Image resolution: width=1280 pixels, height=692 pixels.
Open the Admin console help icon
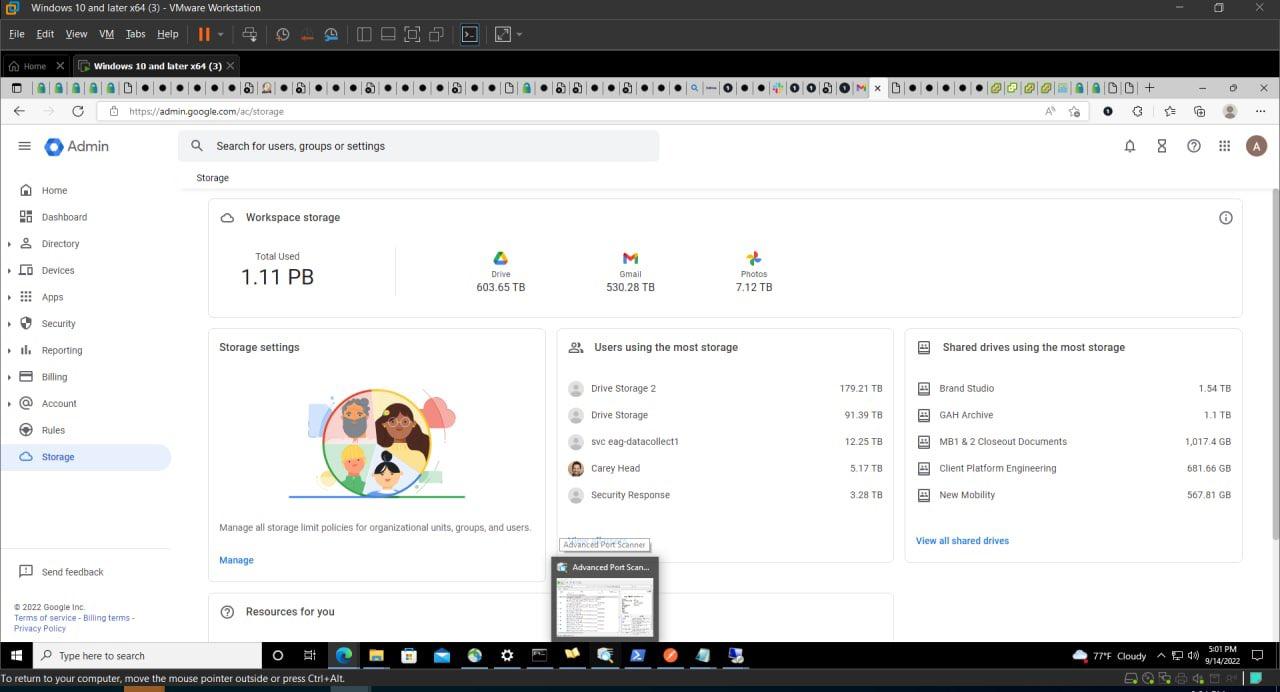tap(1193, 146)
